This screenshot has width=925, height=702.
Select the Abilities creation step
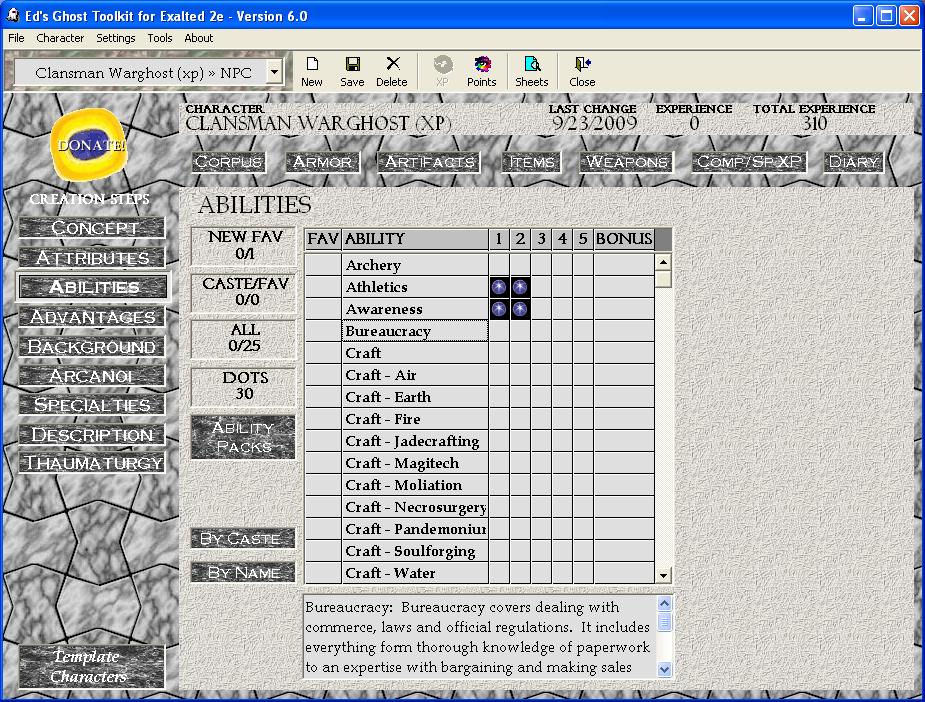click(x=93, y=287)
